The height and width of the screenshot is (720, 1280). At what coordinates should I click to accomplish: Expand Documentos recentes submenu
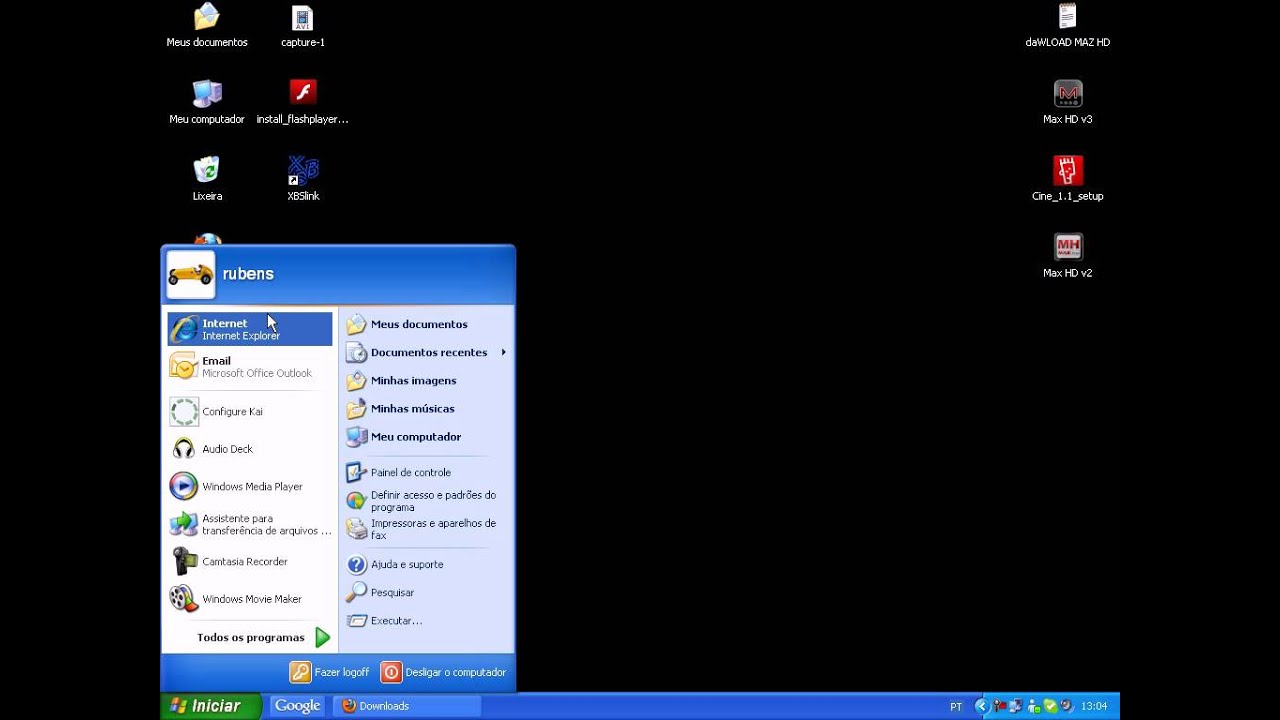(426, 352)
